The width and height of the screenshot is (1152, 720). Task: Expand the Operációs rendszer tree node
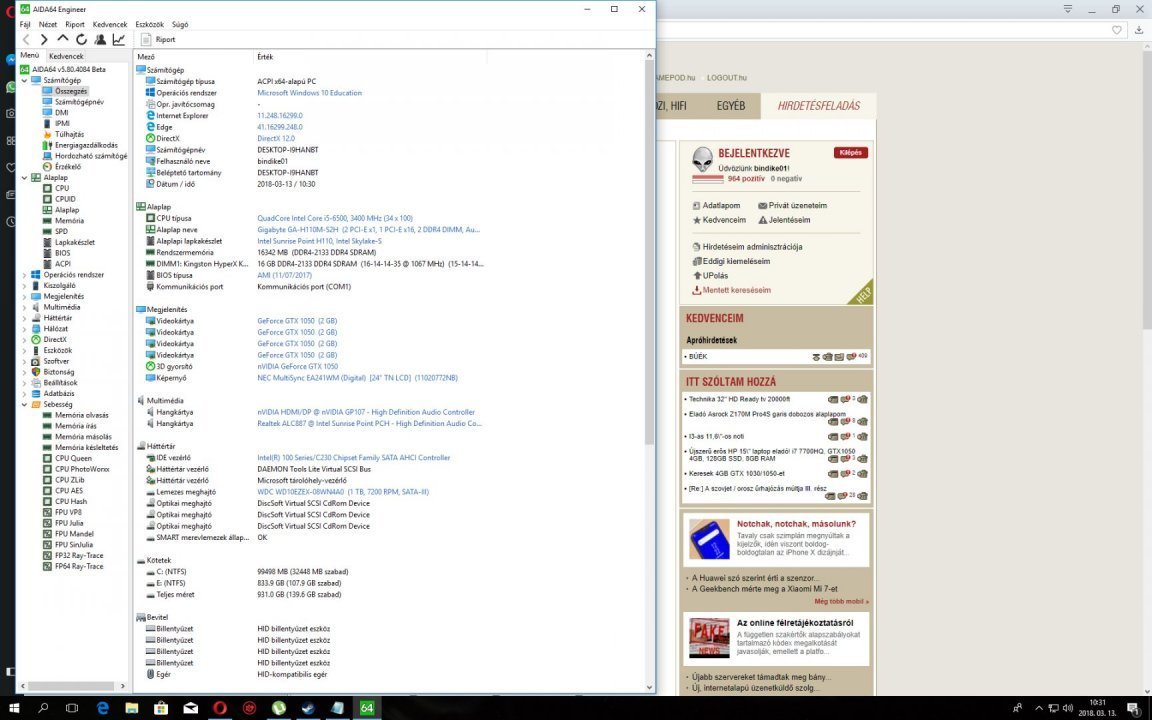coord(24,275)
